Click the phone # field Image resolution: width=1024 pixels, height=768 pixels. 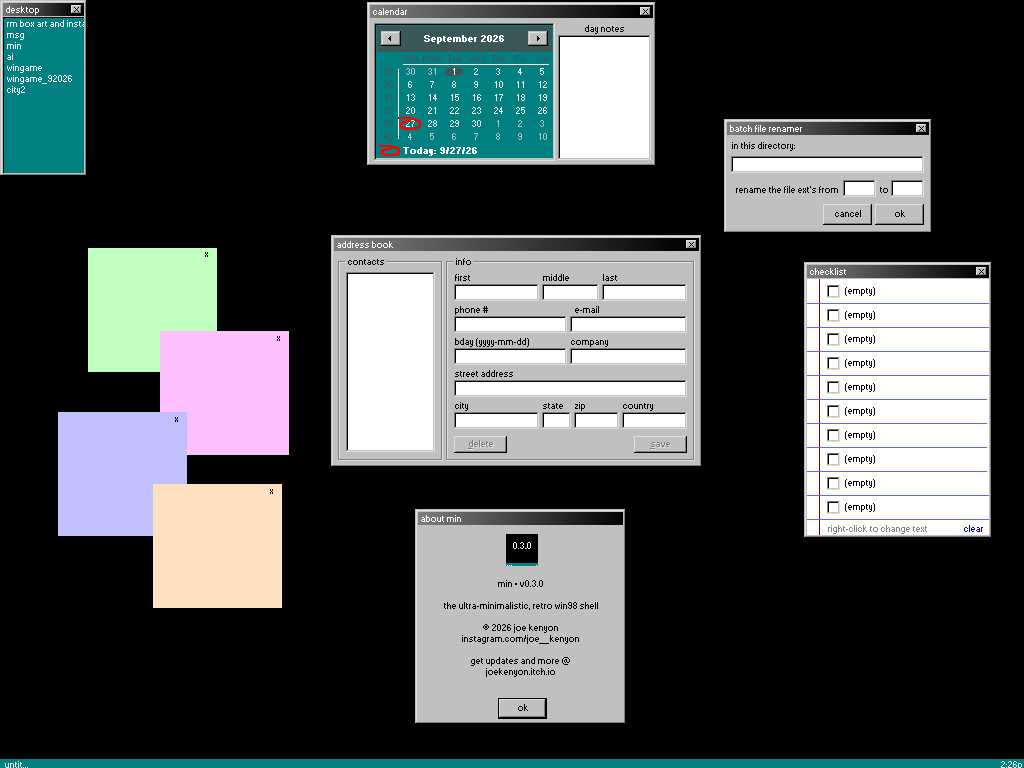coord(510,324)
